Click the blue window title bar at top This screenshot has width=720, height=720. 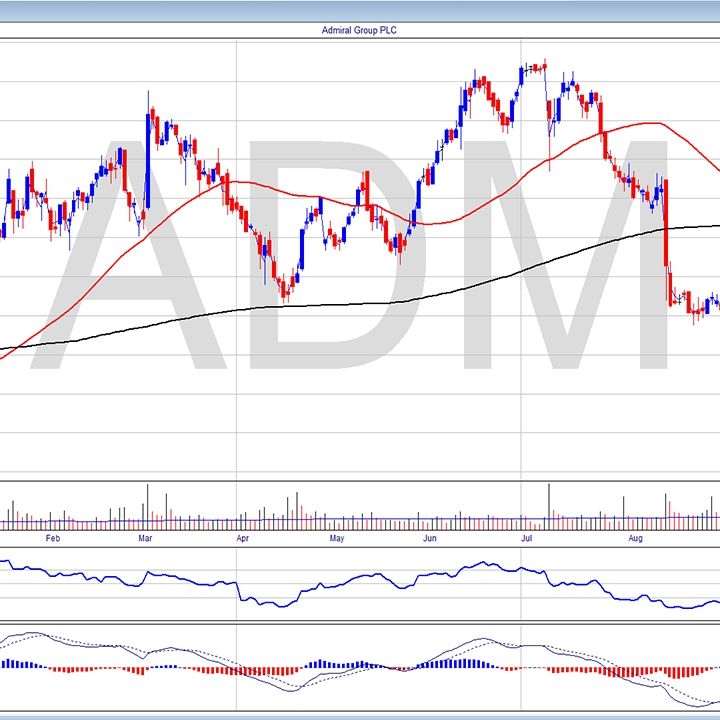click(x=360, y=10)
